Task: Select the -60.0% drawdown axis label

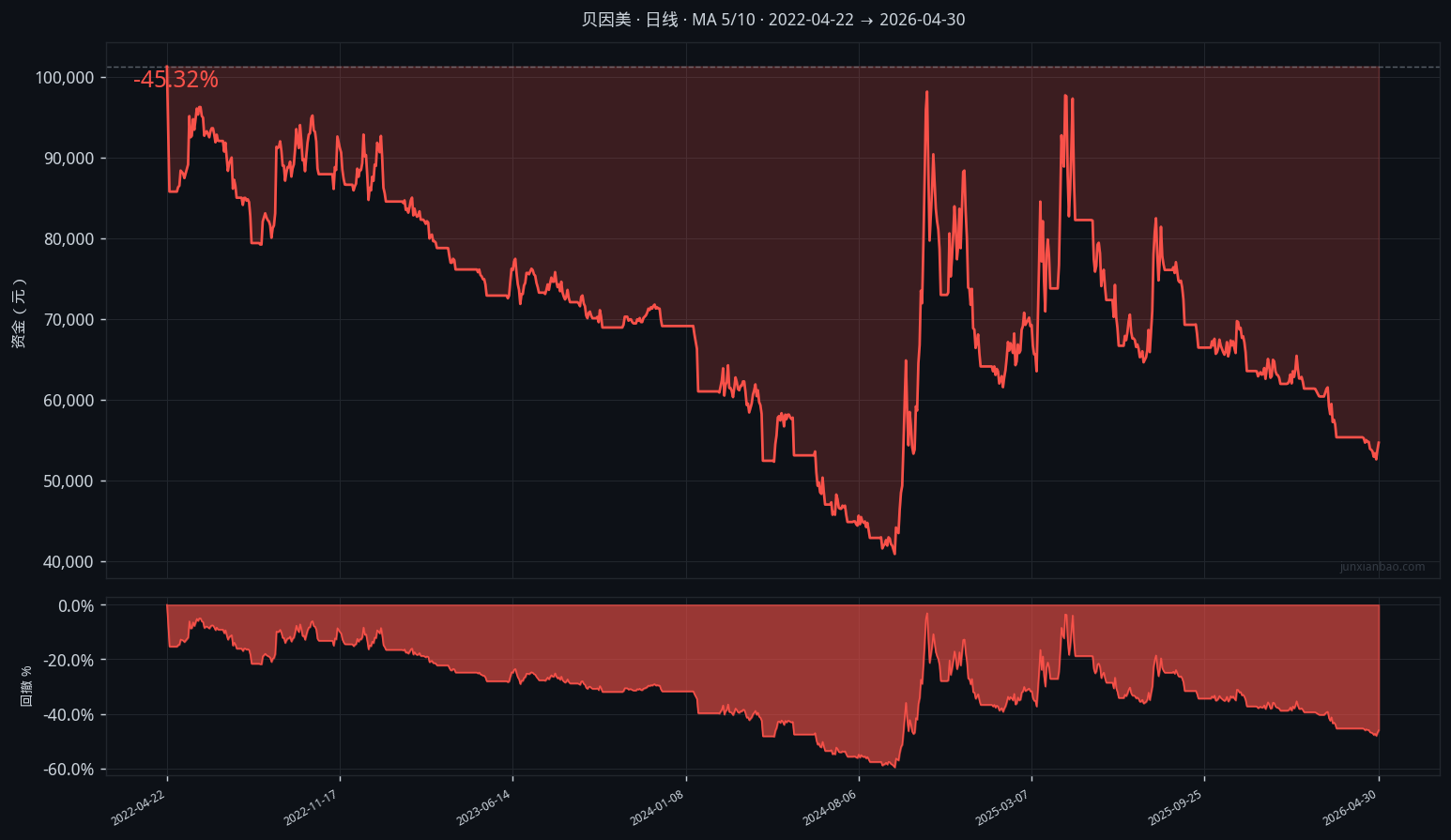Action: (x=69, y=770)
